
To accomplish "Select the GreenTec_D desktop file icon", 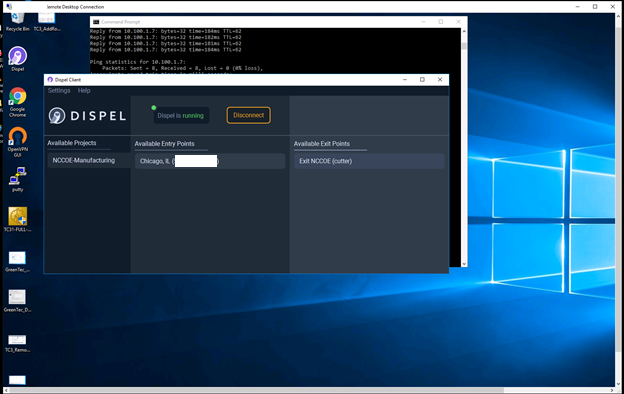I will 17,301.
